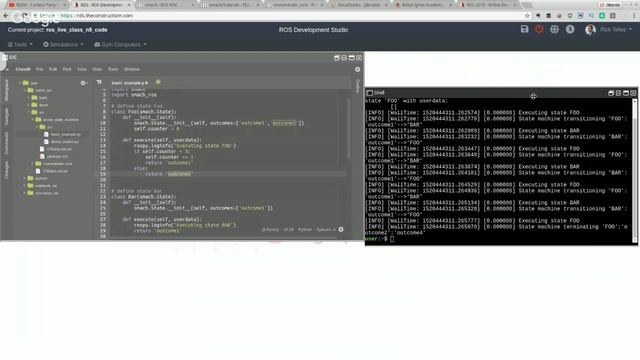Viewport: 640px width, 360px height.
Task: Open the File menu in IDE
Action: (x=40, y=69)
